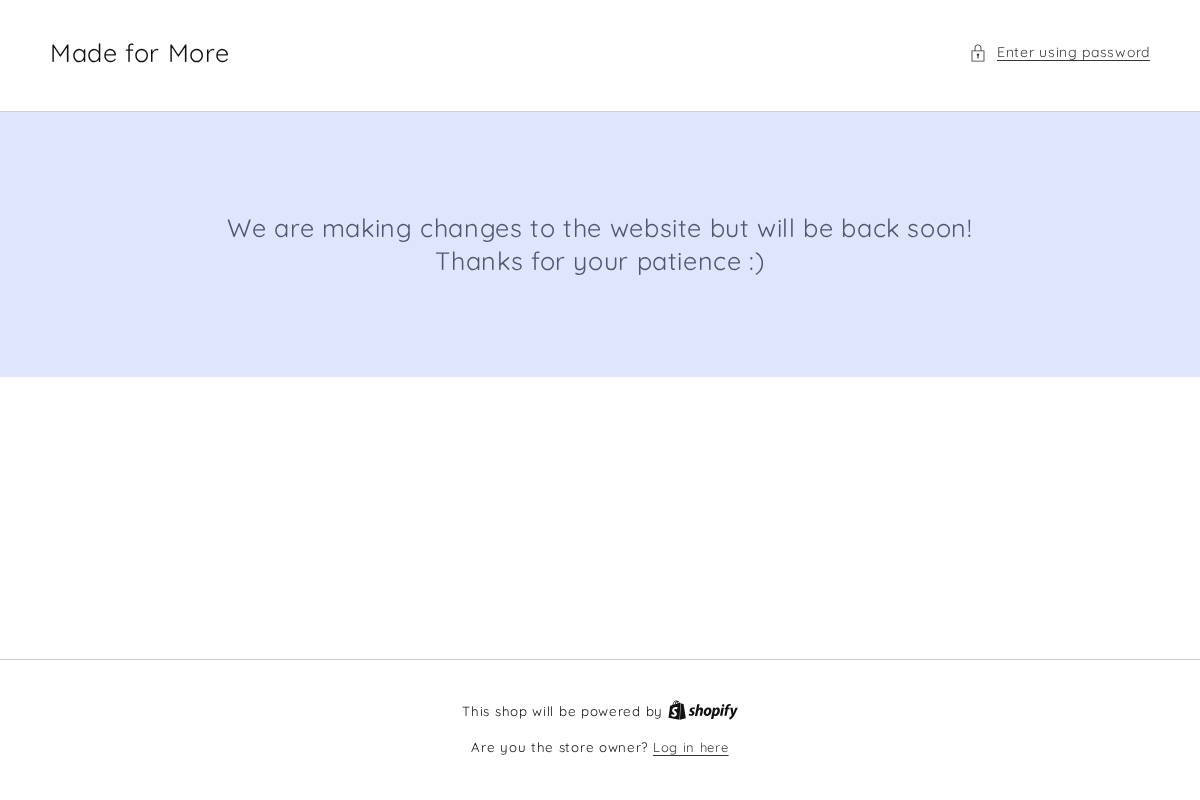
Task: Click the Shopify wordmark text
Action: pyautogui.click(x=712, y=710)
